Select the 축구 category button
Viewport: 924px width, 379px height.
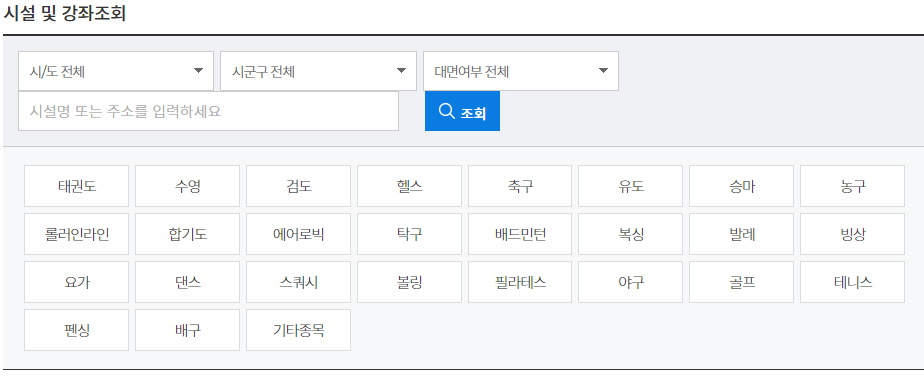tap(520, 186)
